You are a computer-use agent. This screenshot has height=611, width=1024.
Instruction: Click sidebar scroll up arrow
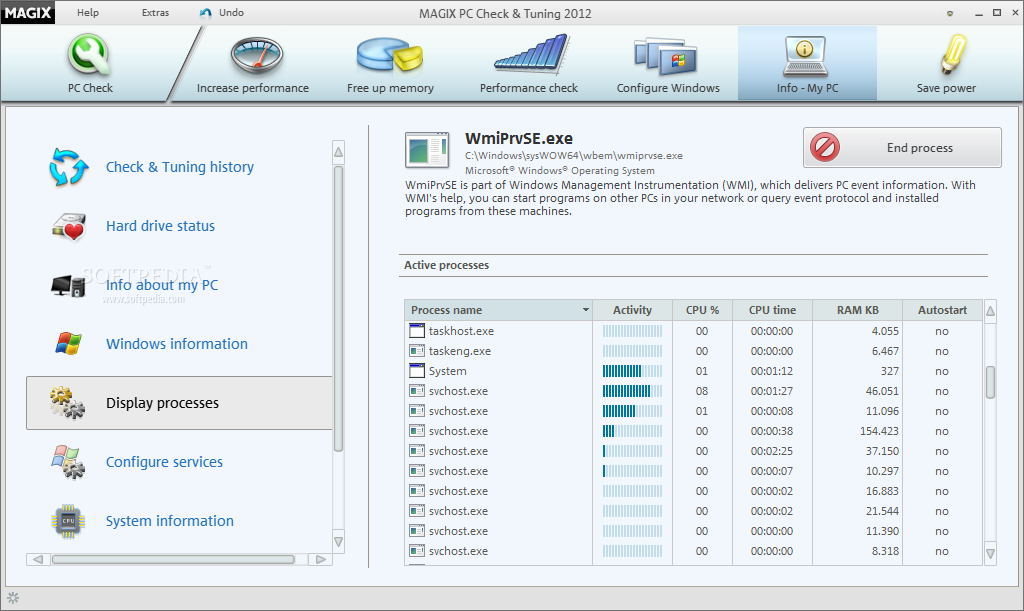(338, 152)
